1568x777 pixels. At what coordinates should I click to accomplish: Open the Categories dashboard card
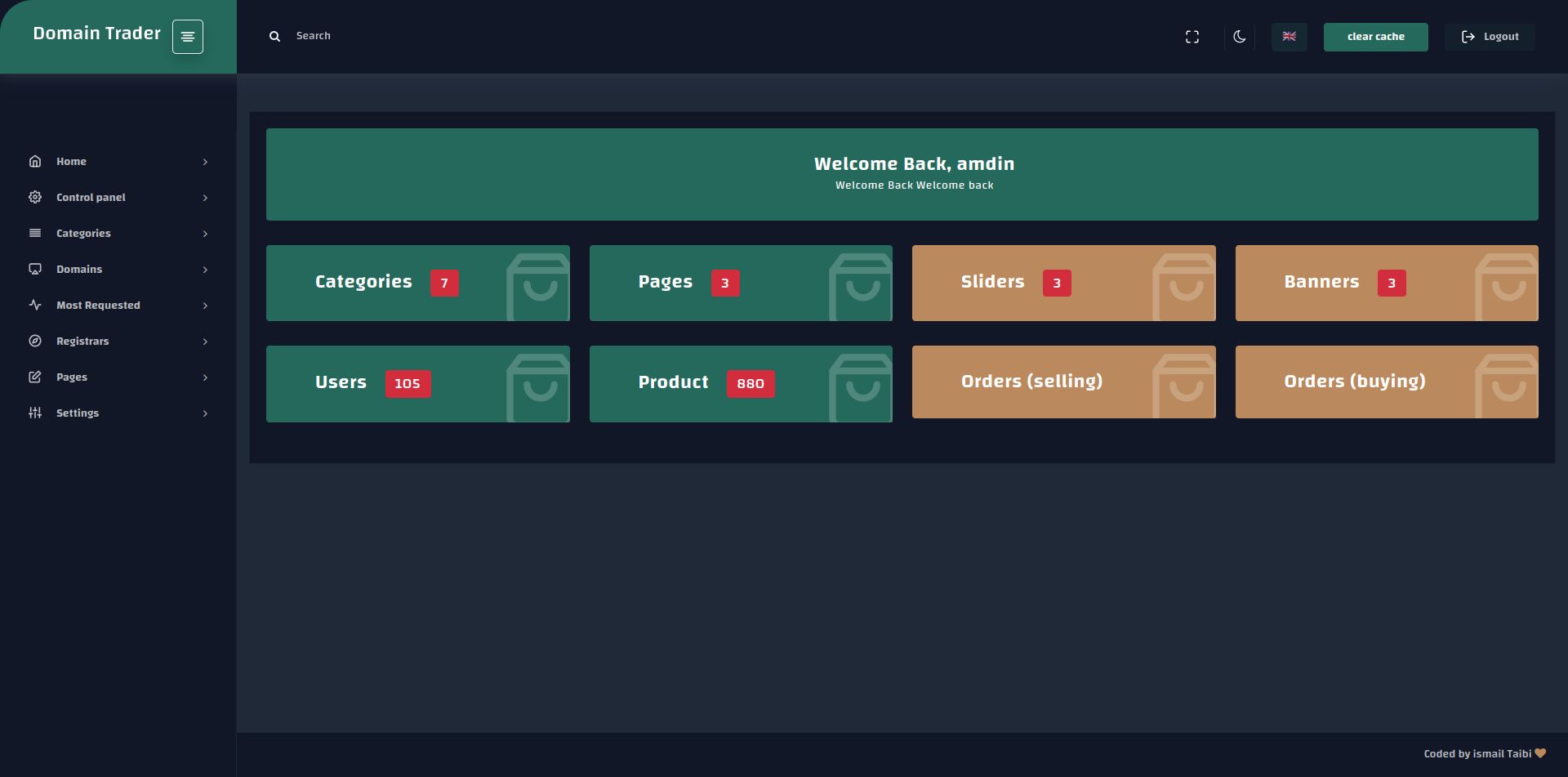[417, 283]
